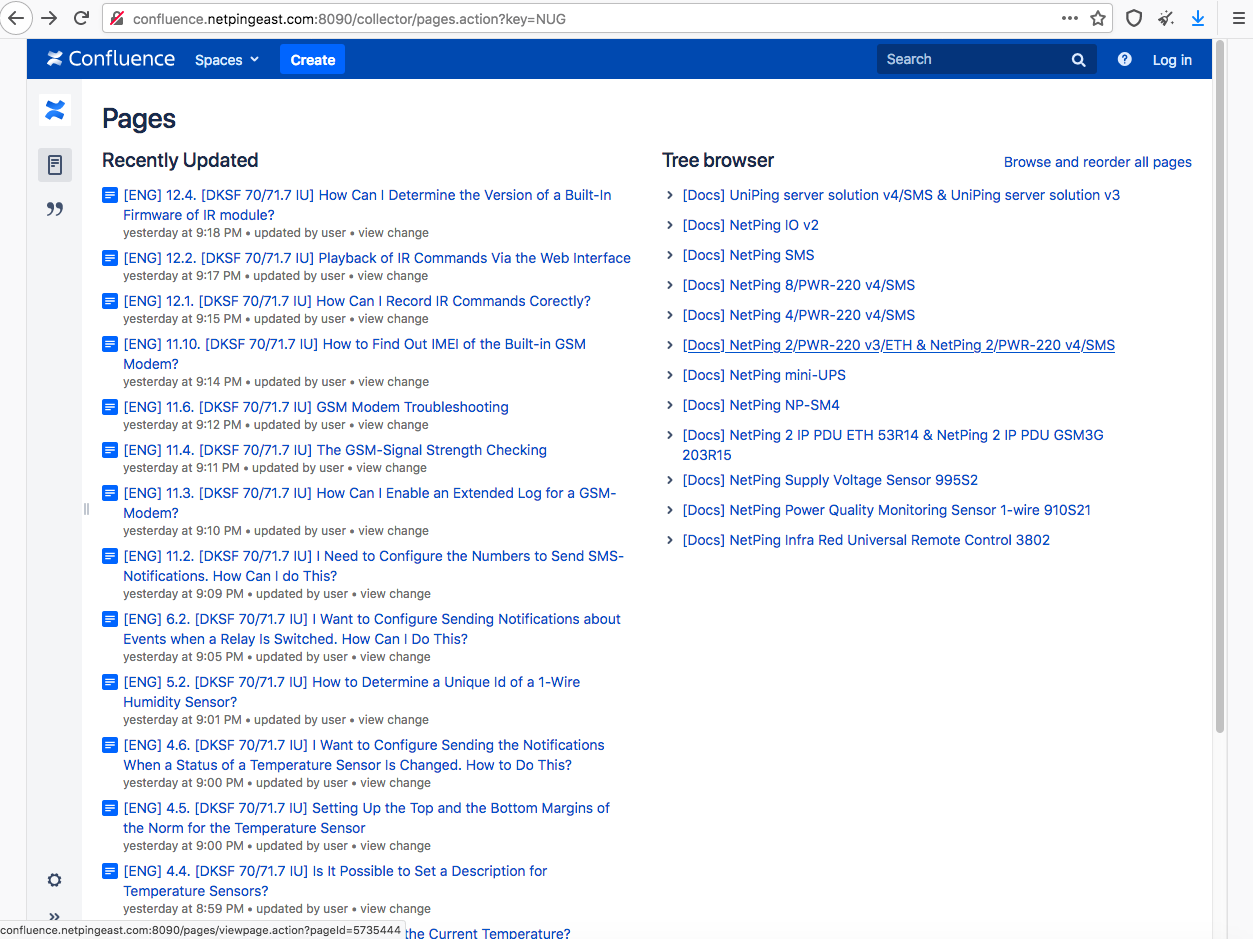The height and width of the screenshot is (939, 1253).
Task: Open the Firefox hamburger menu
Action: pyautogui.click(x=1237, y=18)
